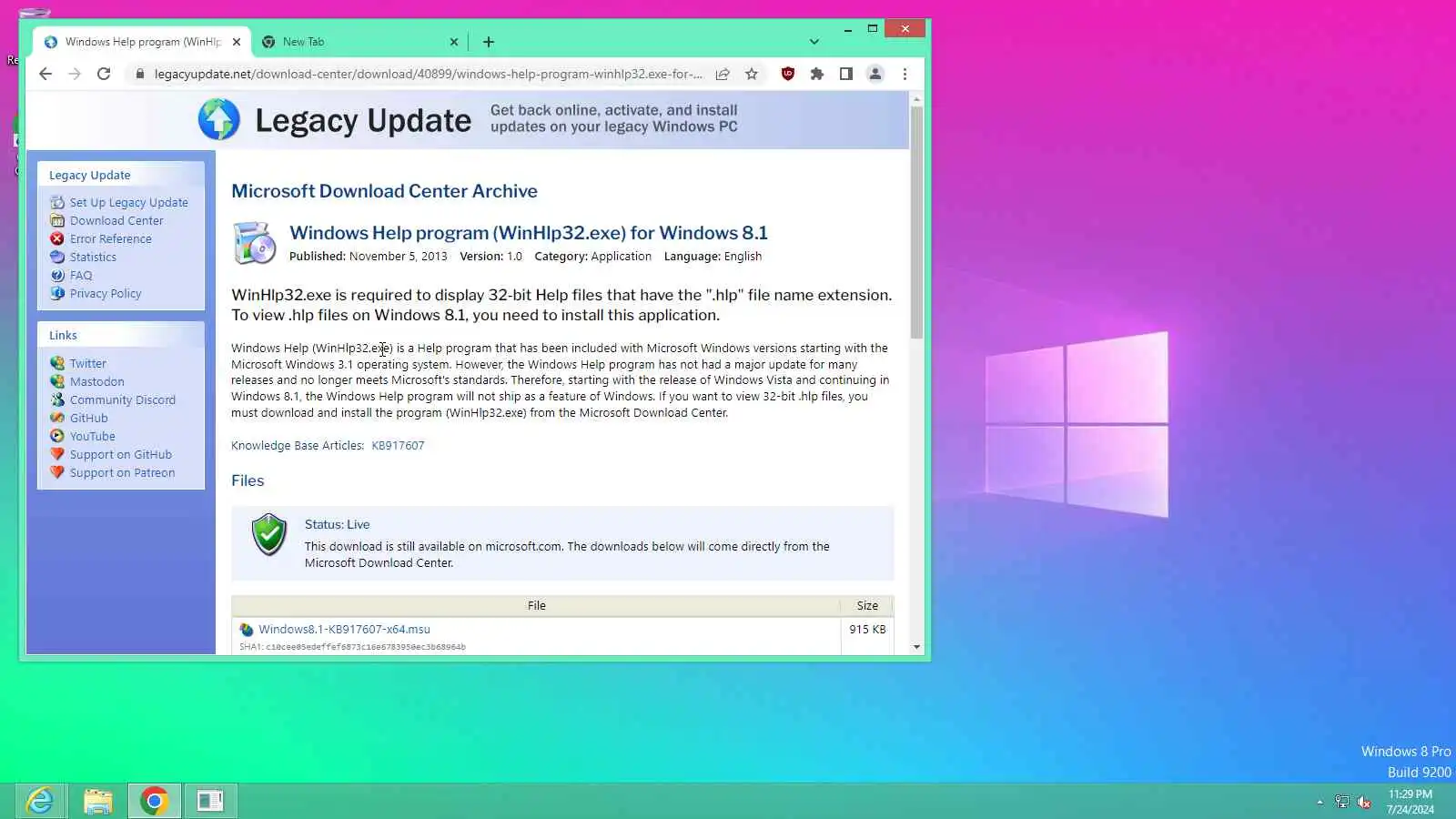Click the FAQ question mark icon
1456x819 pixels.
57,275
